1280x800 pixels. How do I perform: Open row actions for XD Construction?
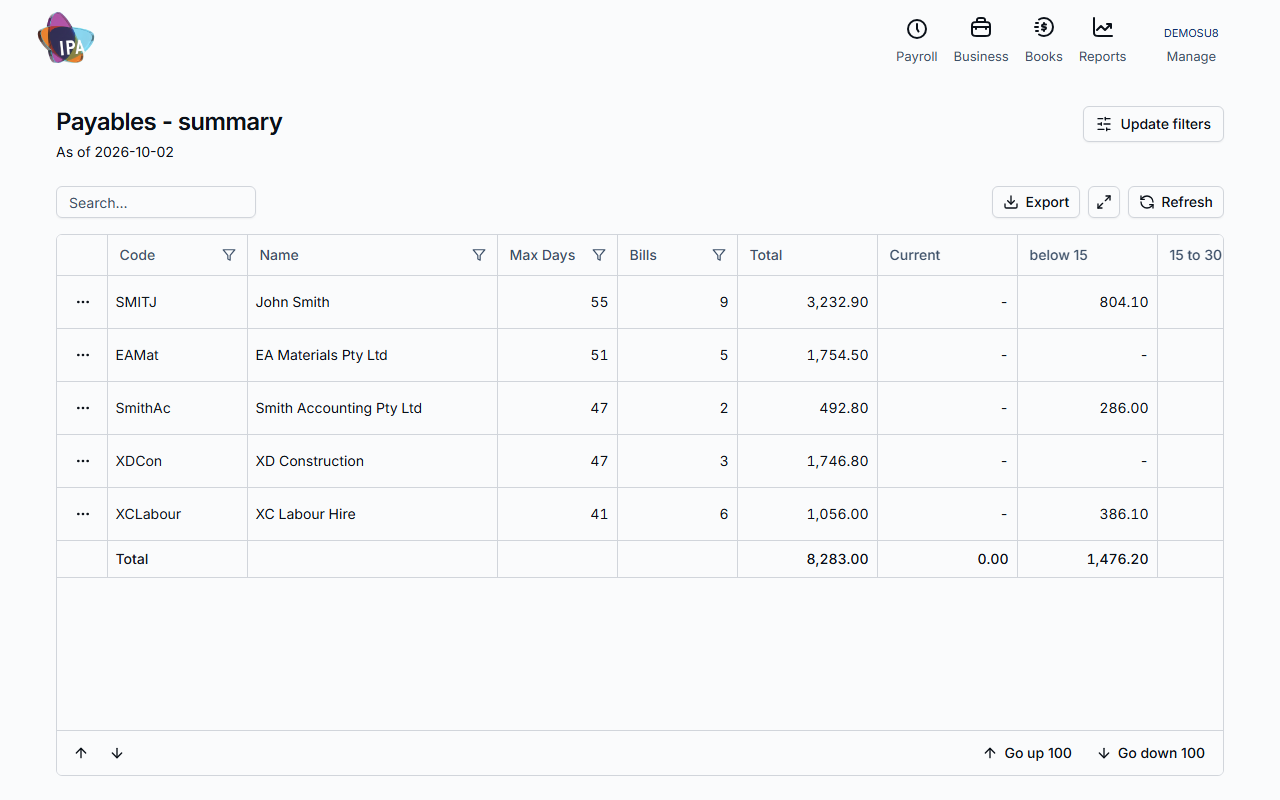[83, 461]
